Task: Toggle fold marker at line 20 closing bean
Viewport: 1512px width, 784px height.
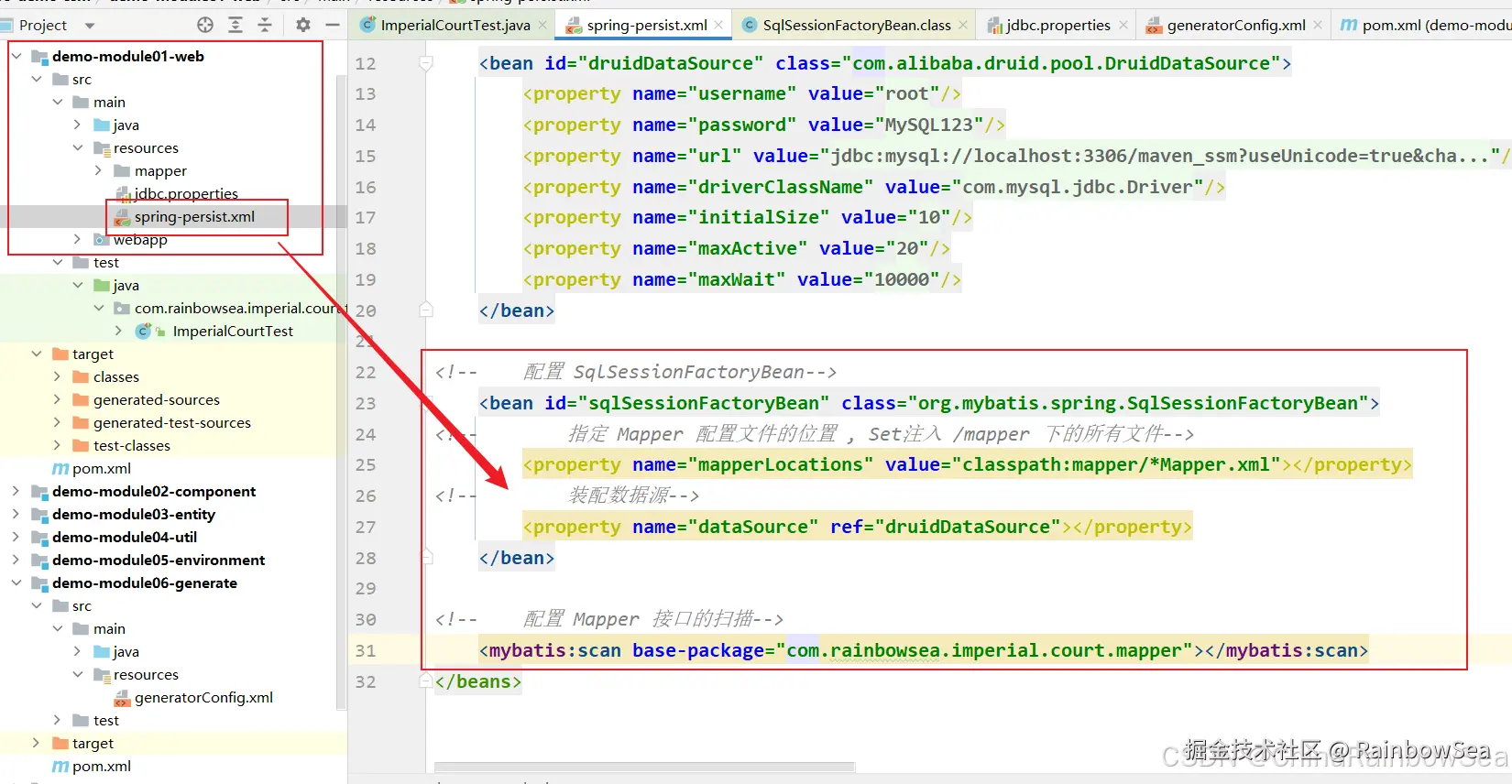Action: 426,310
